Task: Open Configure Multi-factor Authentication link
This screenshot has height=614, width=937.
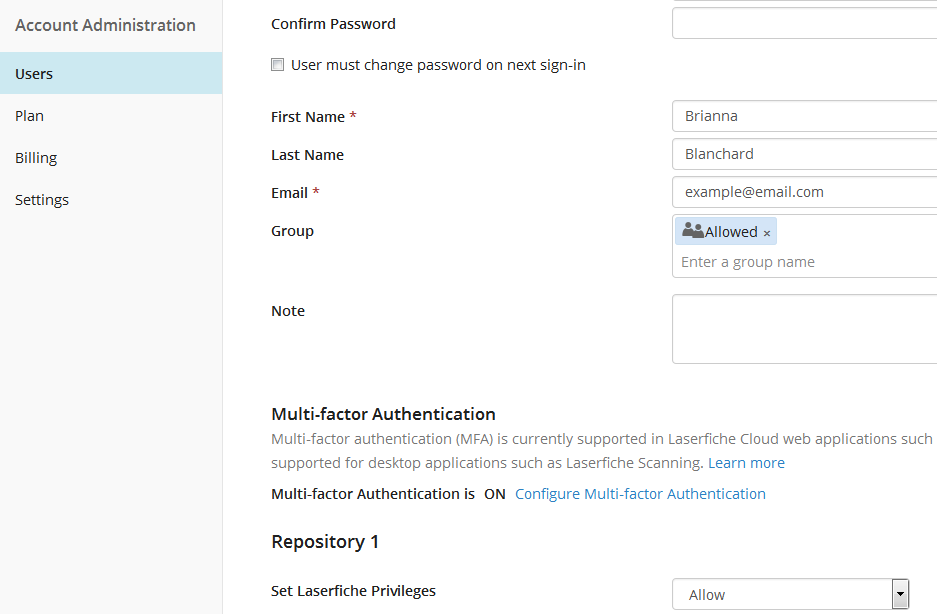Action: [x=640, y=494]
